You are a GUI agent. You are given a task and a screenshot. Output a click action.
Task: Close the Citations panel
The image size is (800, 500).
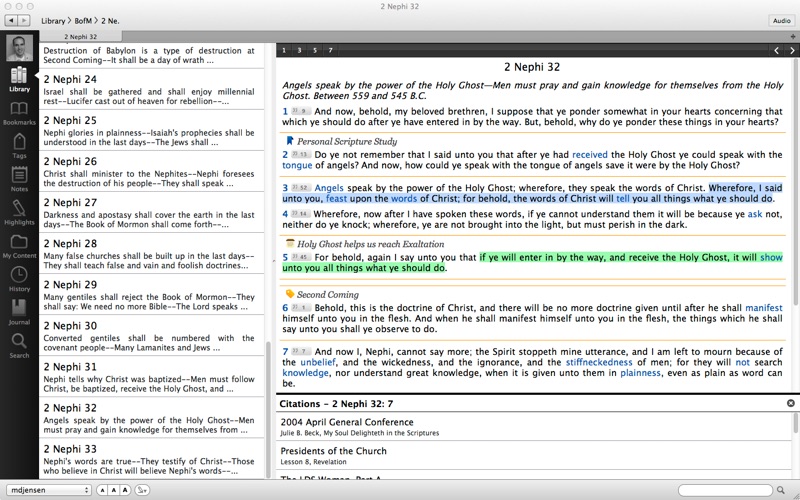click(x=791, y=403)
